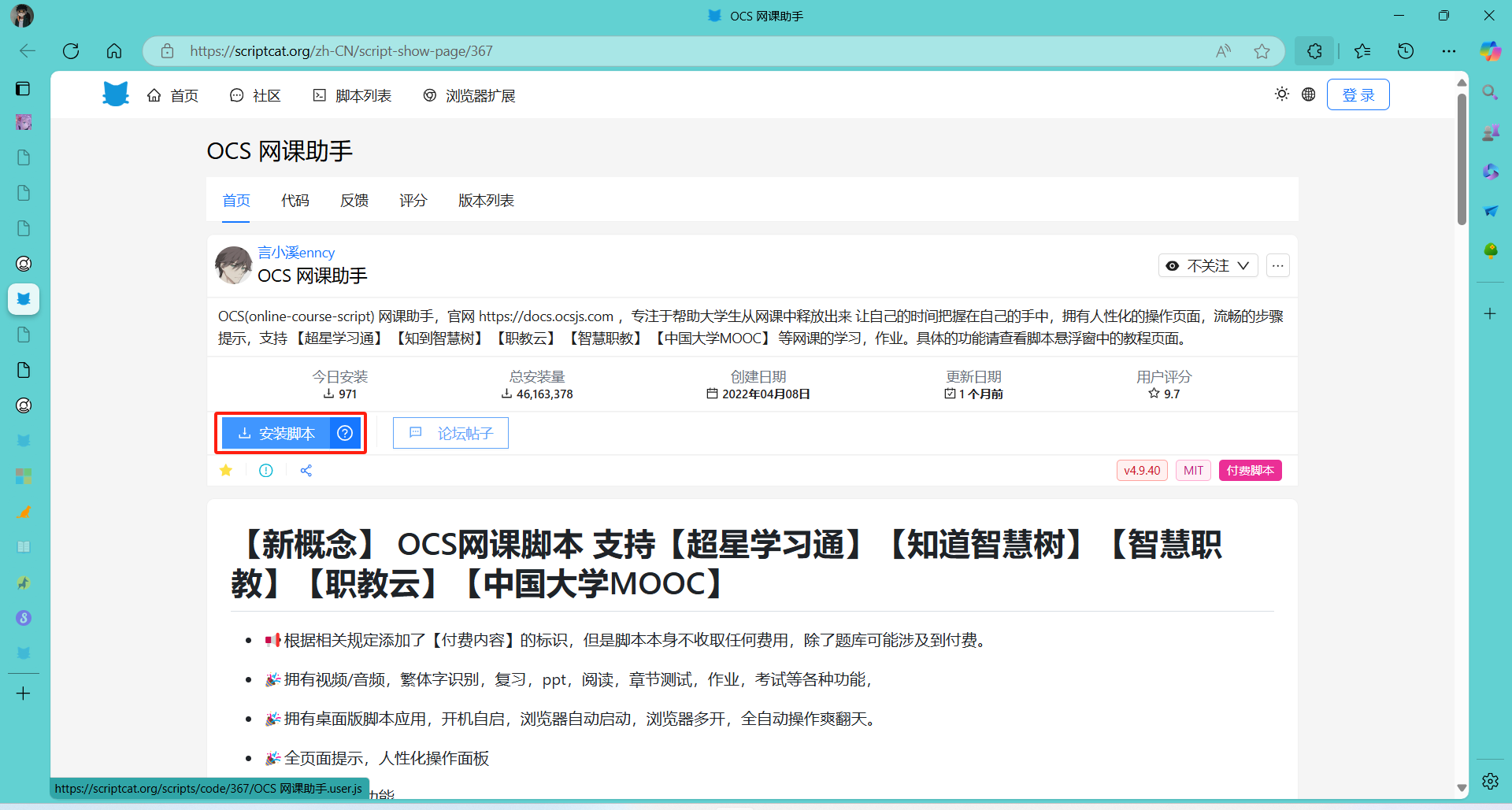Open author 言小溪ency profile link
1512x810 pixels.
[296, 252]
